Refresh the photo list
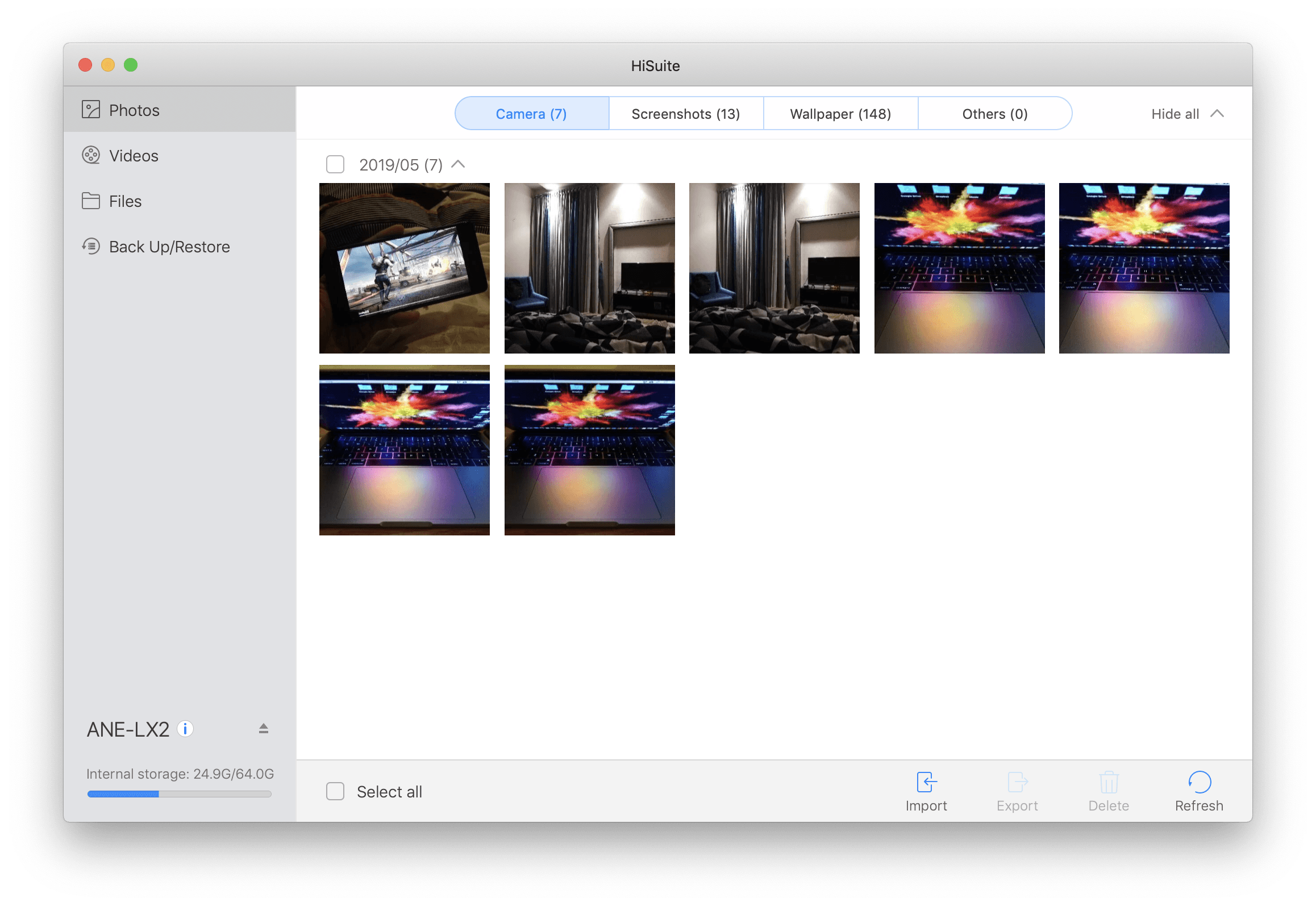This screenshot has height=906, width=1316. (x=1199, y=782)
